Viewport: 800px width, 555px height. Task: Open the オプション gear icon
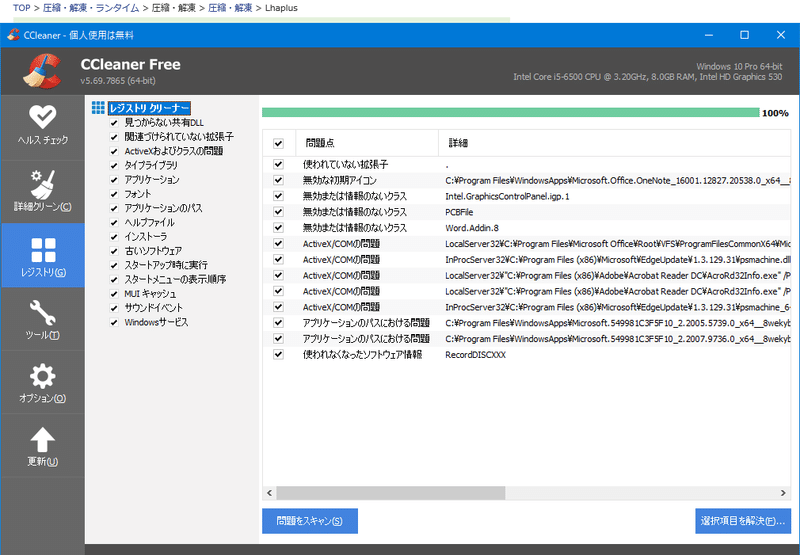(x=42, y=376)
